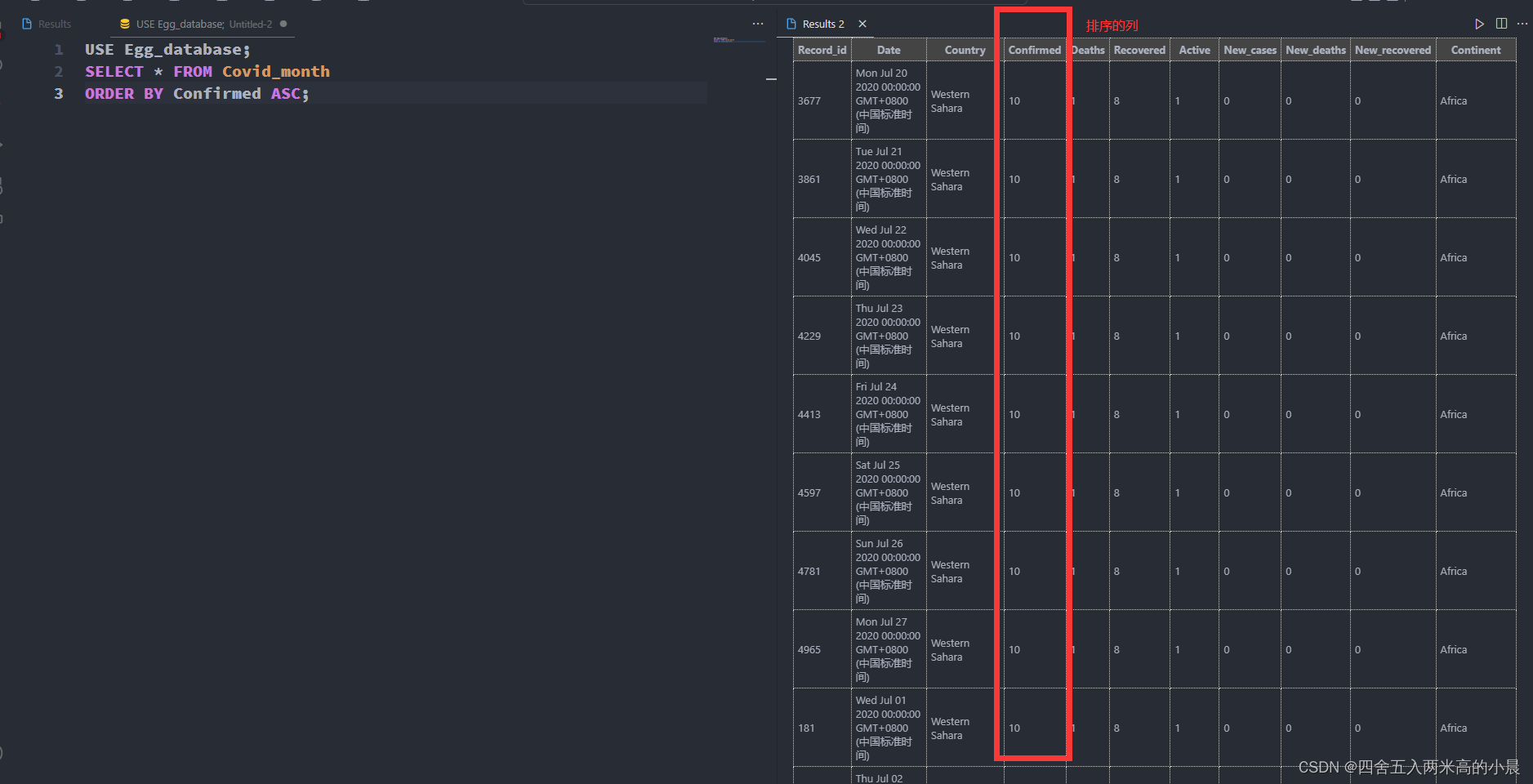
Task: Click the Country column header
Action: click(x=965, y=50)
